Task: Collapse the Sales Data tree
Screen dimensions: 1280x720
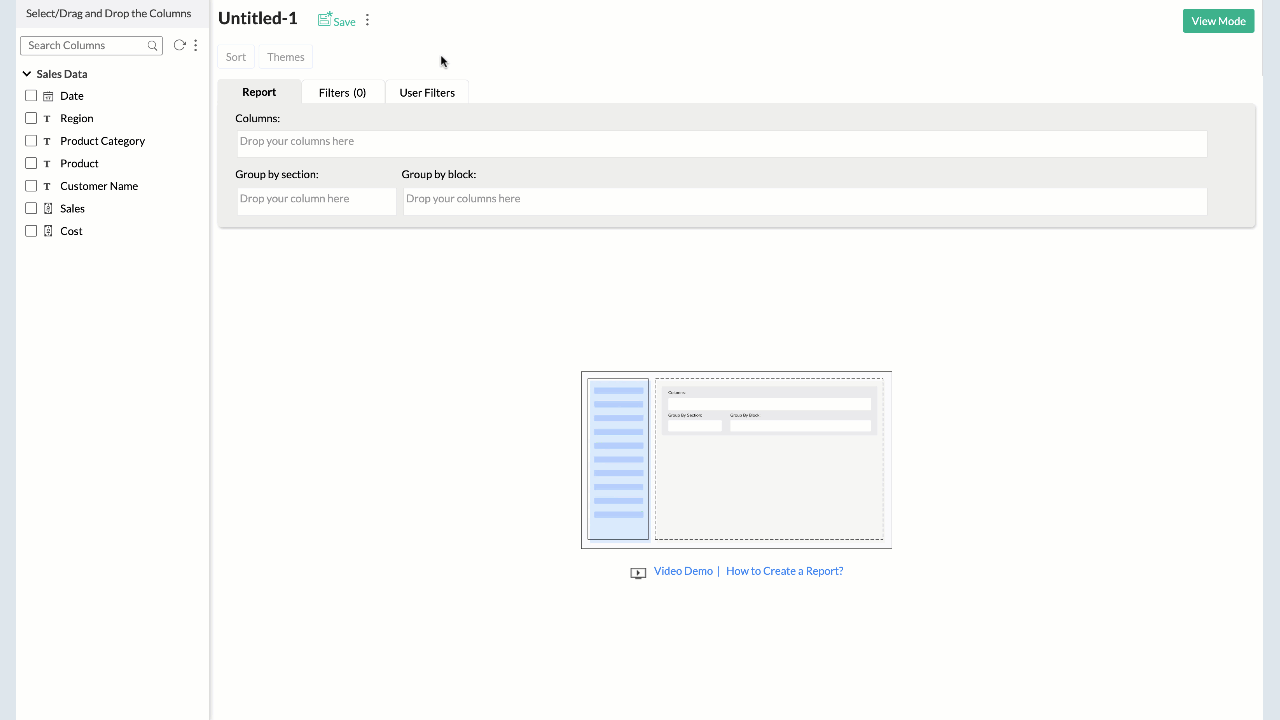Action: point(26,73)
